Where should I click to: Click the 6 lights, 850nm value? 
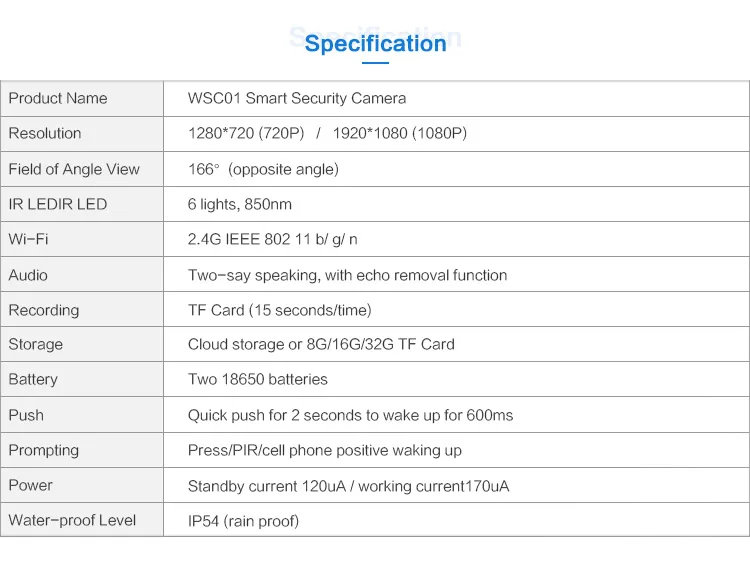click(x=240, y=204)
